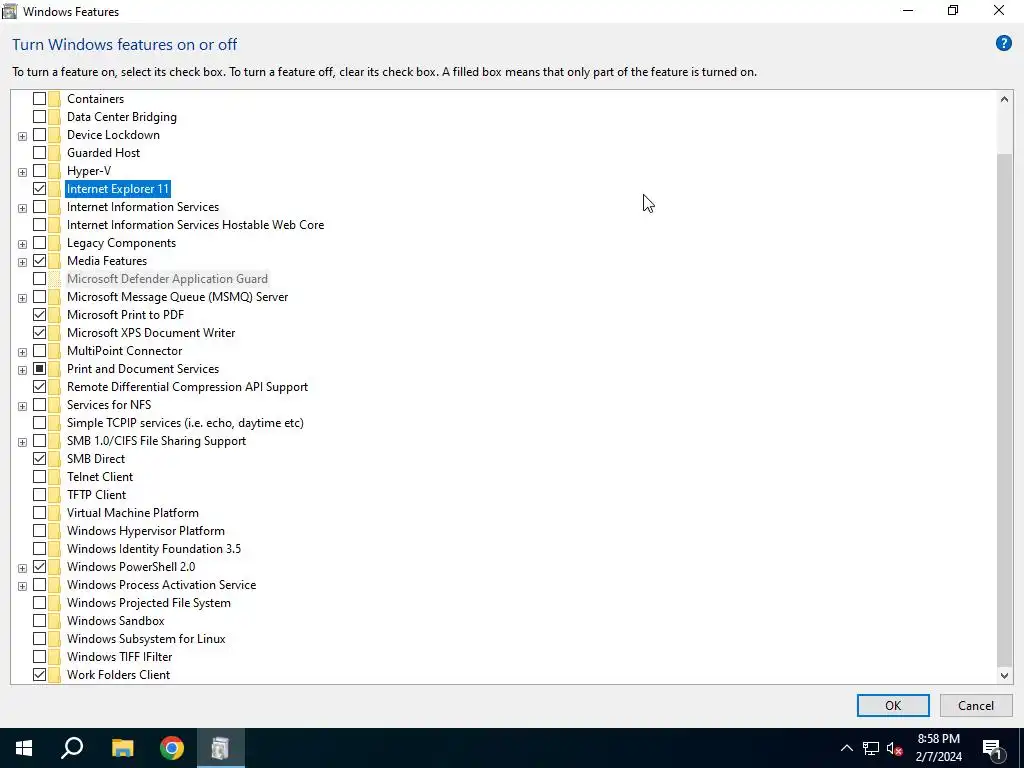The height and width of the screenshot is (768, 1024).
Task: Select the Simple TCPIP services row
Action: click(x=185, y=423)
